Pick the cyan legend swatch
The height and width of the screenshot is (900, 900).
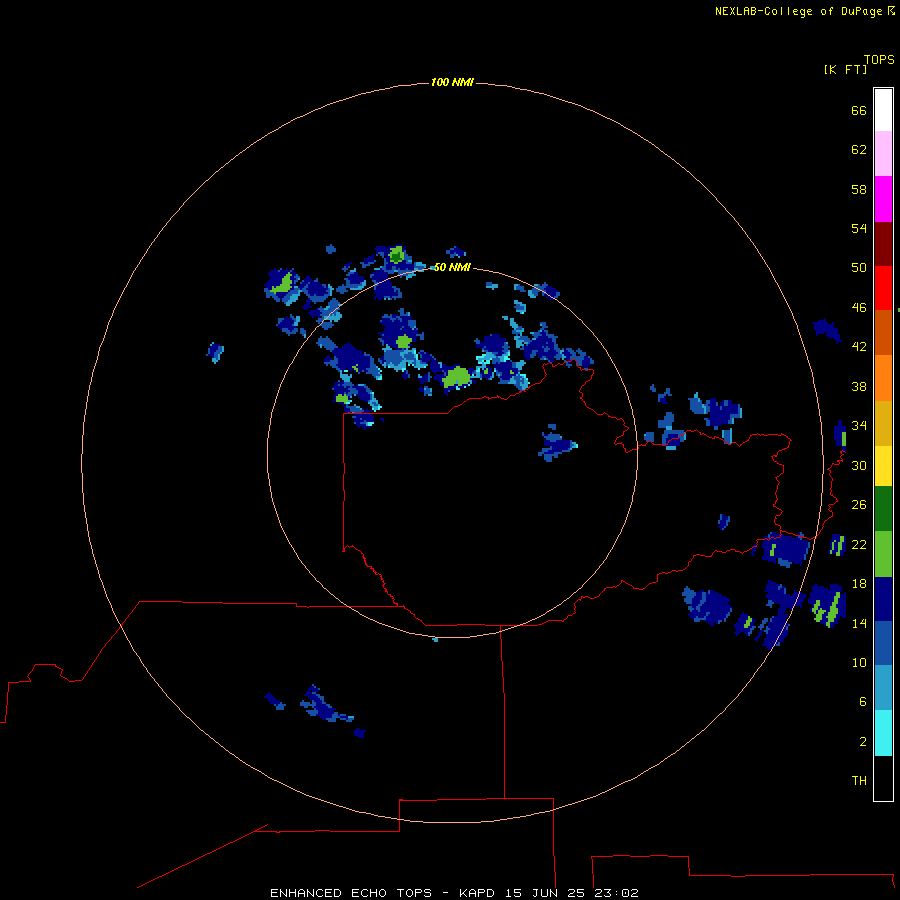[x=883, y=733]
